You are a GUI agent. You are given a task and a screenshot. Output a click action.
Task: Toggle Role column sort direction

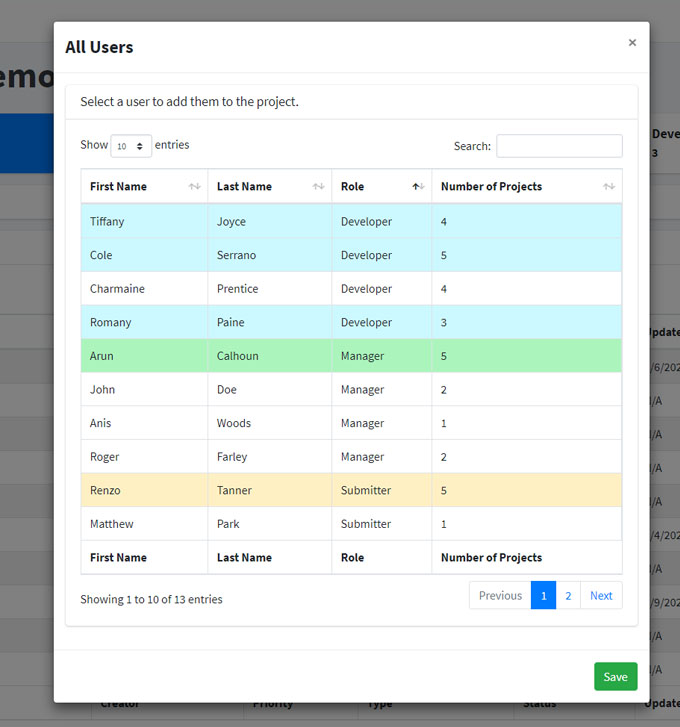[x=417, y=187]
